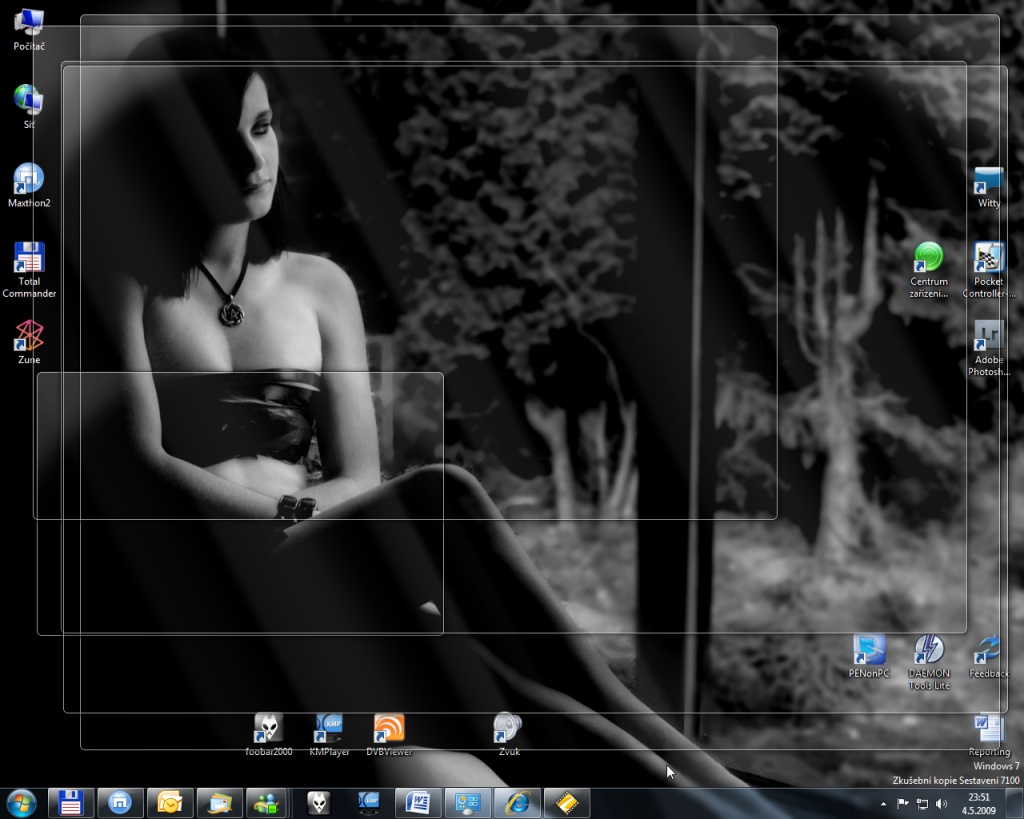Screen dimensions: 1024x819
Task: Select the DVBViewer desktop shortcut
Action: click(x=389, y=735)
